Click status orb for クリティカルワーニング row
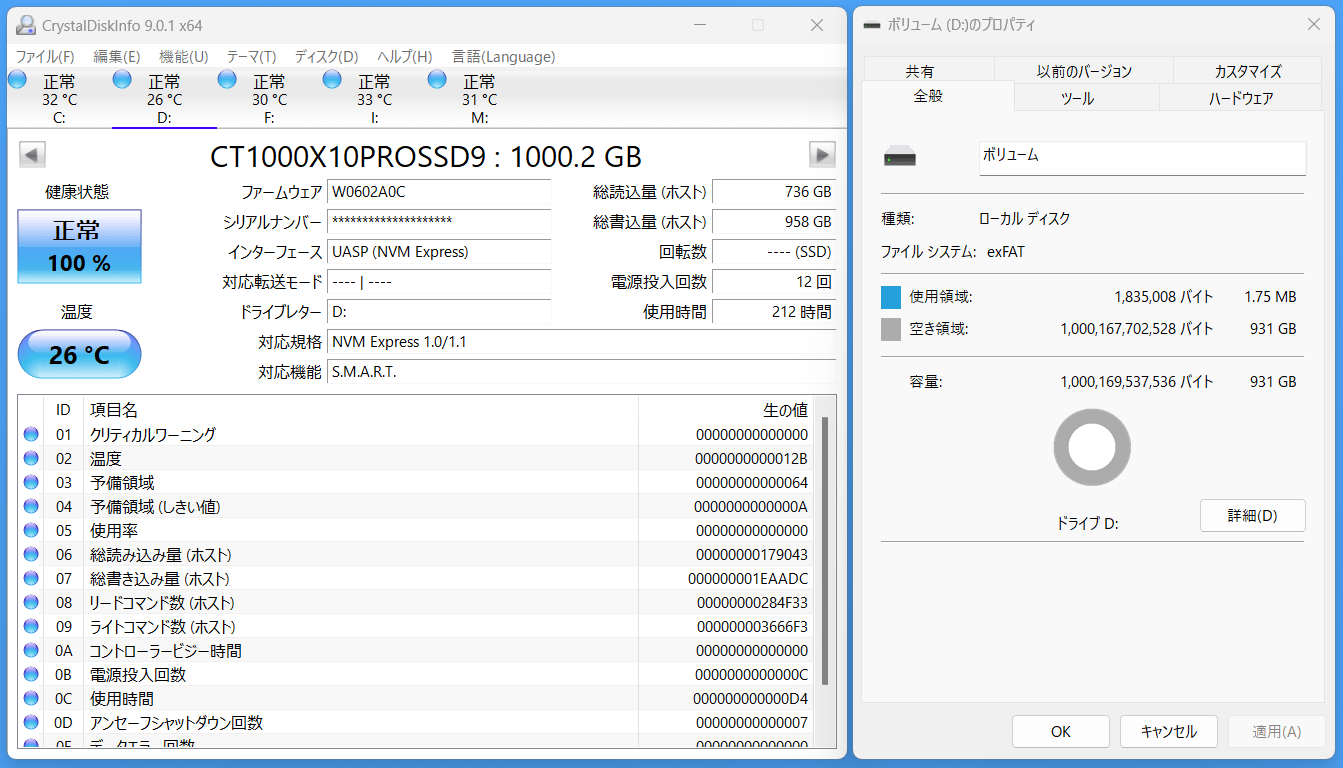Screen dimensions: 1343x768 pyautogui.click(x=31, y=434)
